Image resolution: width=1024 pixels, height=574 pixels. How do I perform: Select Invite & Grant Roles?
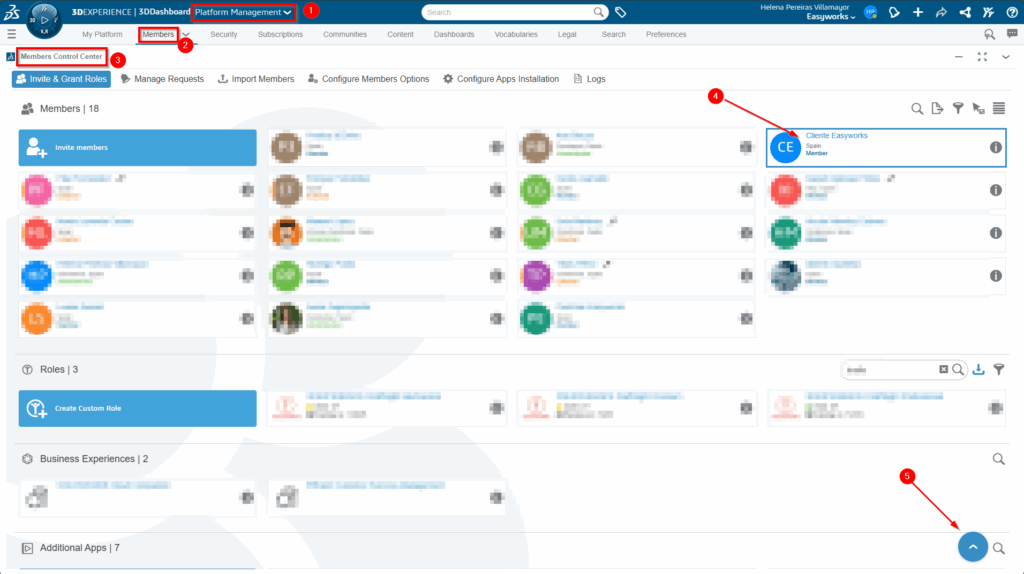(x=61, y=79)
